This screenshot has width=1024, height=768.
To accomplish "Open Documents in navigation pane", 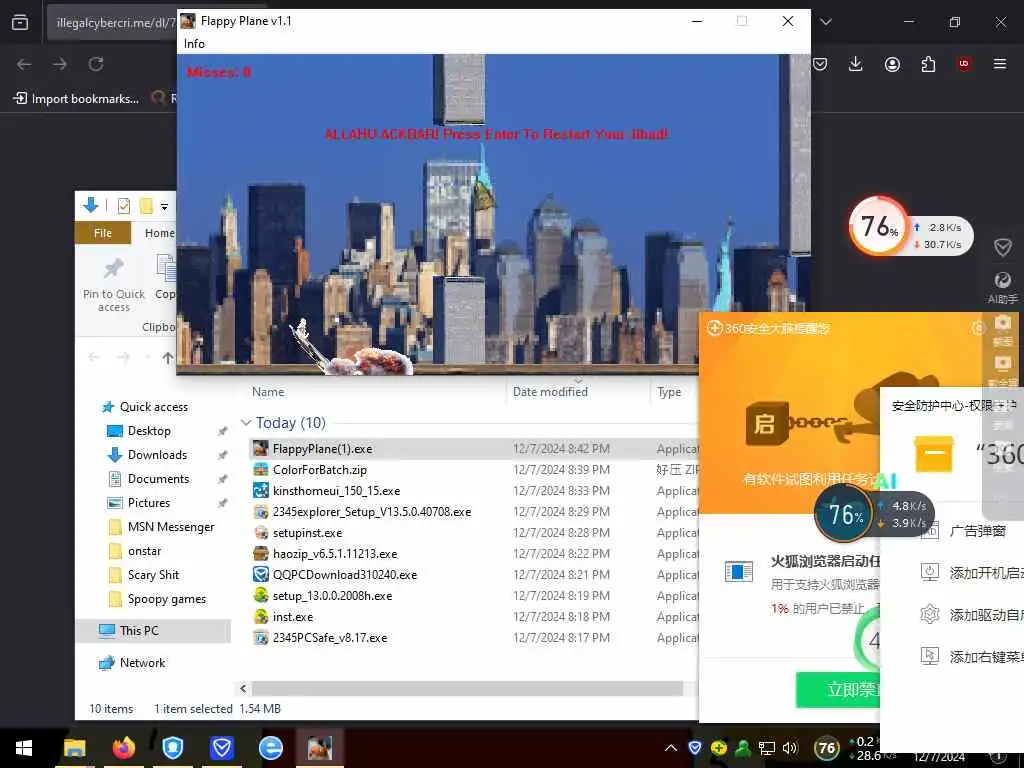I will (158, 479).
